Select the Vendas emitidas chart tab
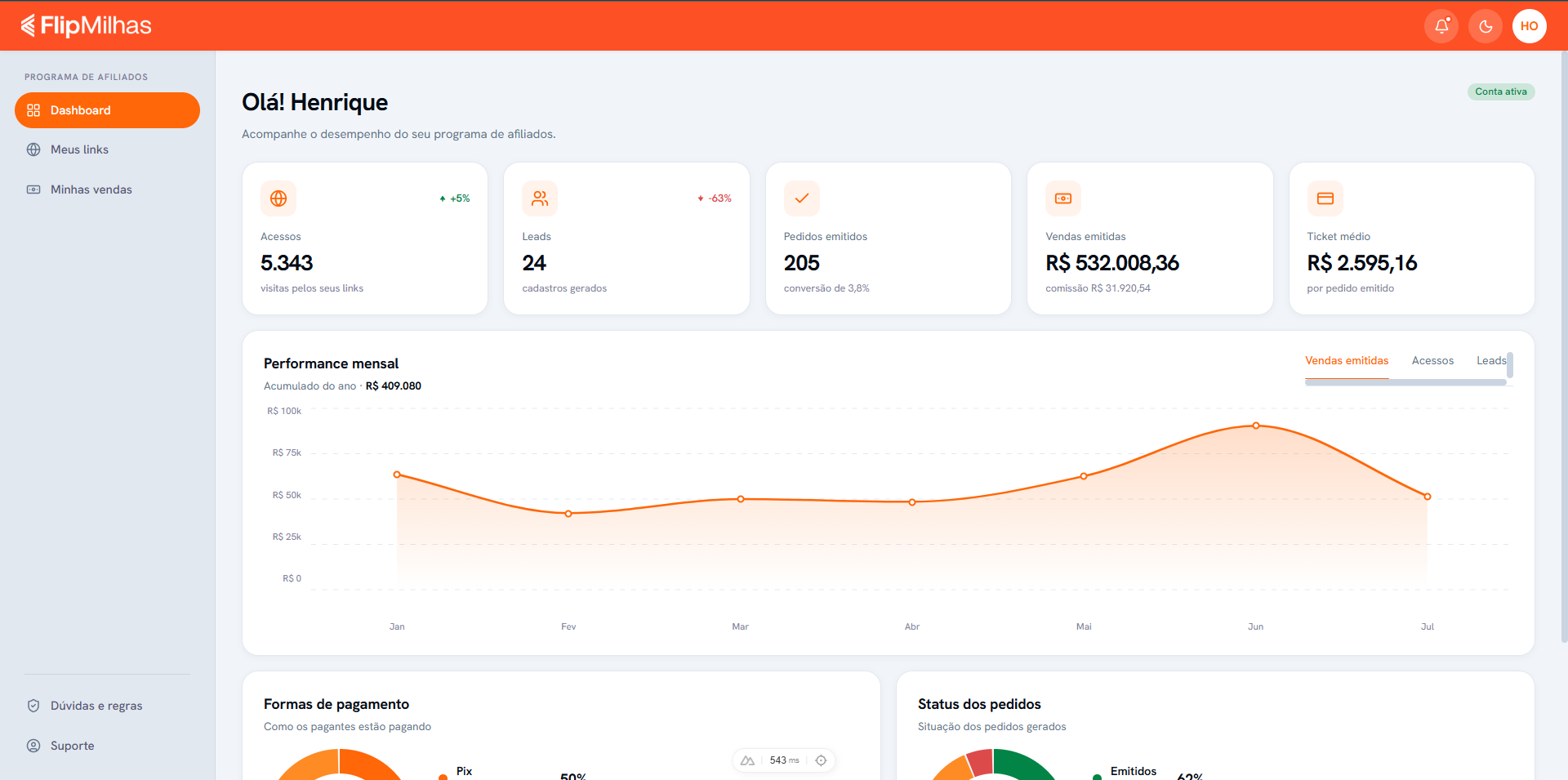Image resolution: width=1568 pixels, height=780 pixels. point(1347,361)
